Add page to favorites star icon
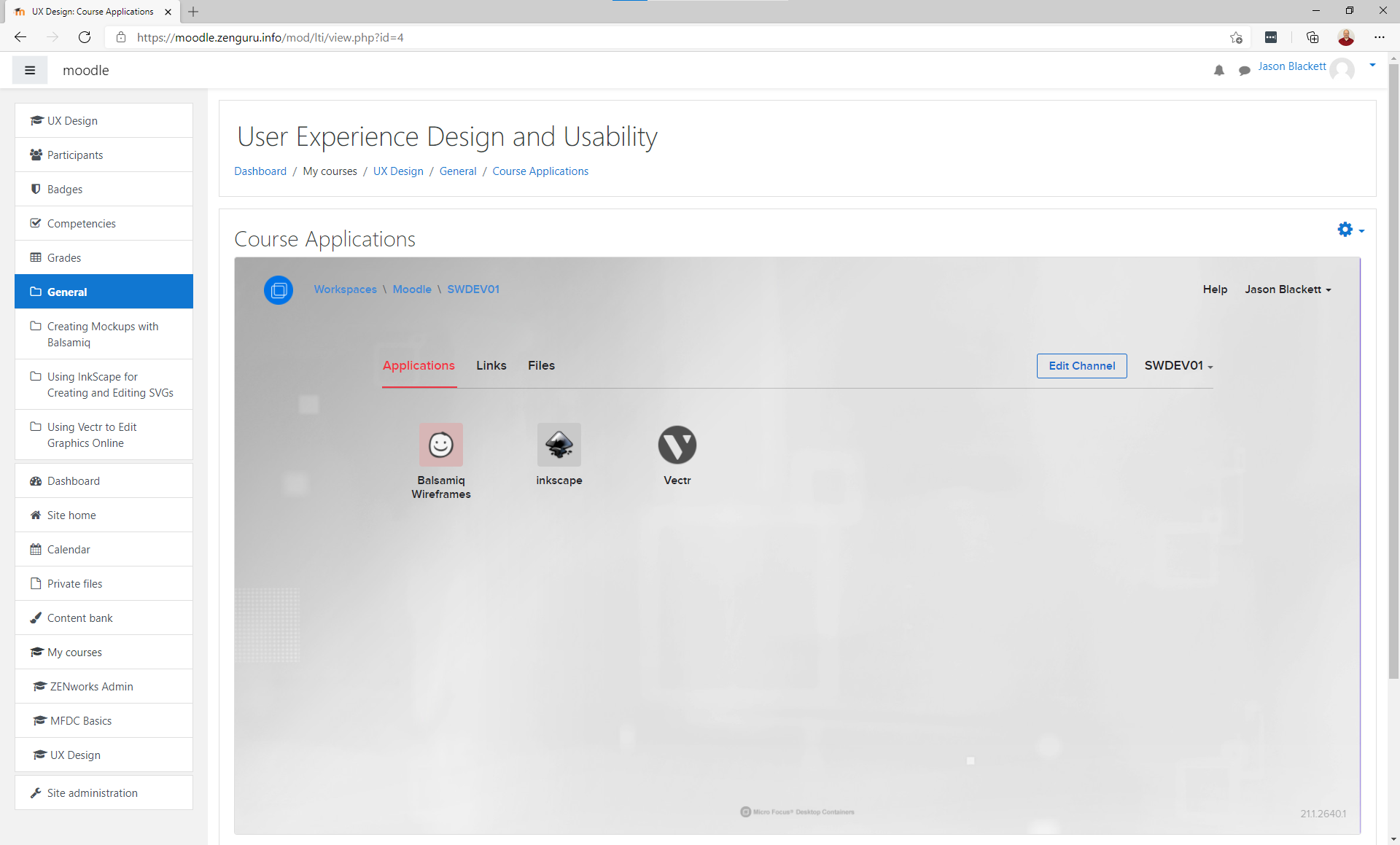1400x845 pixels. (x=1236, y=37)
